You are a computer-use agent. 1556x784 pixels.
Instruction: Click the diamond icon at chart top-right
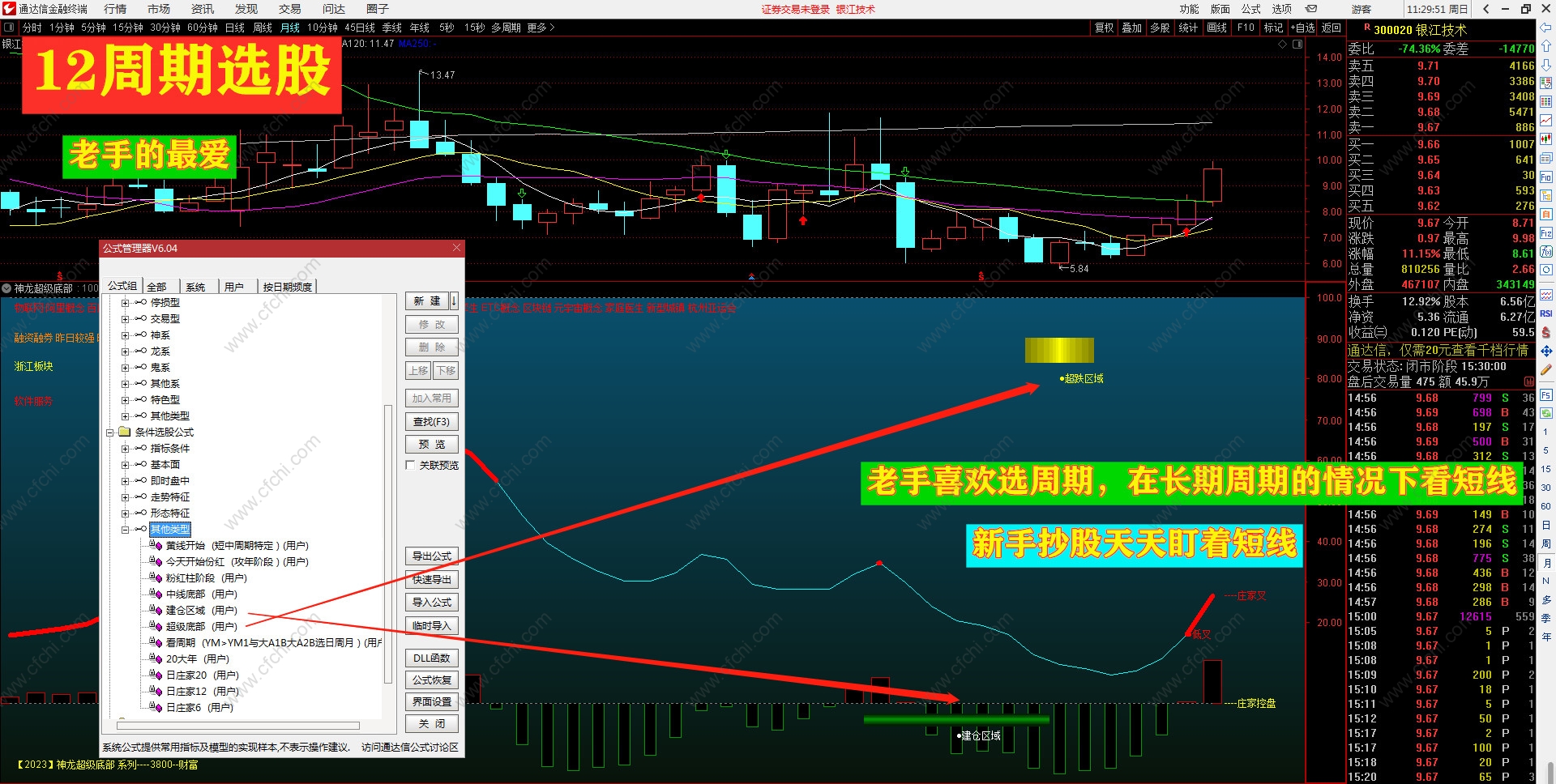1283,45
